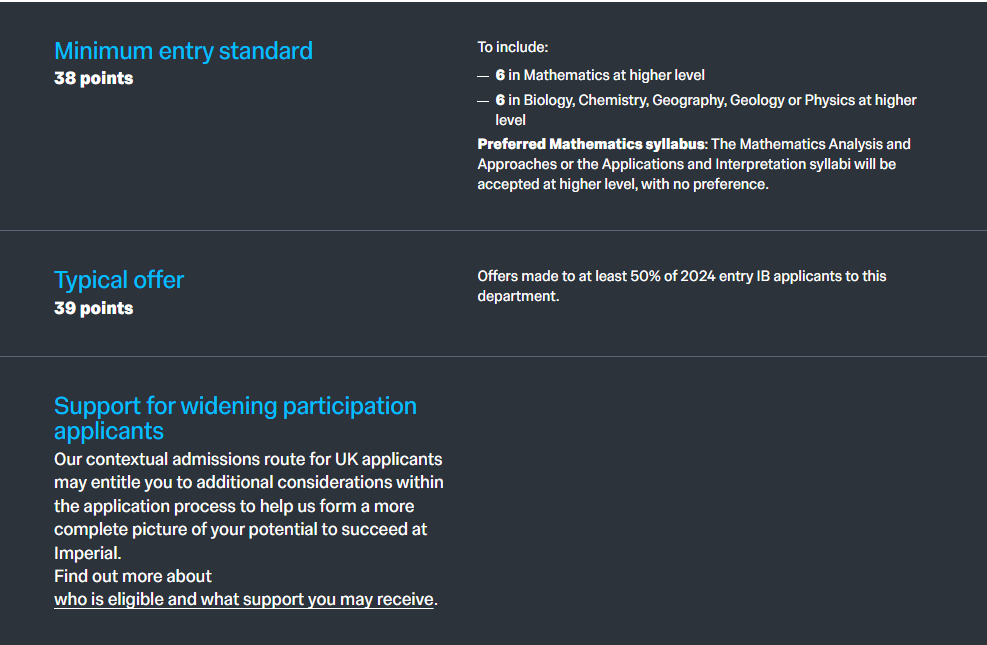Image resolution: width=987 pixels, height=645 pixels.
Task: Click the dash bullet beside the Mathematics requirement
Action: tap(483, 75)
